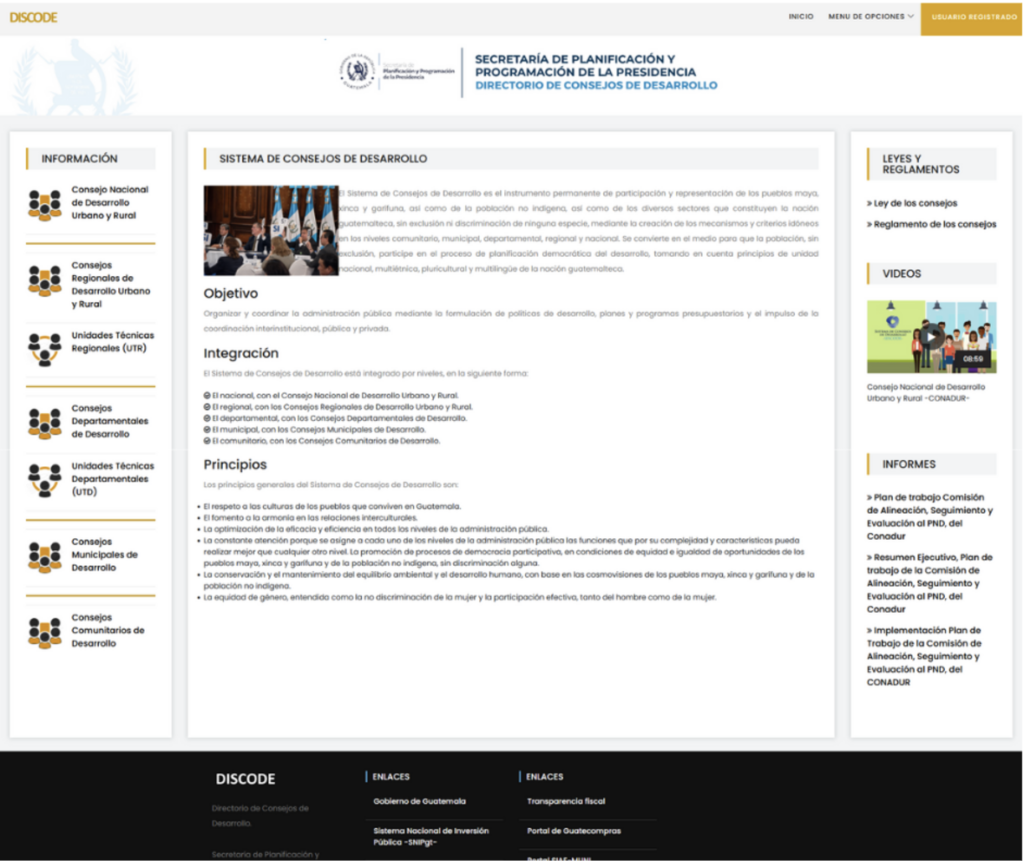Screen dimensions: 1024x861
Task: Click the Consejos Comunitarios de Desarrollo icon
Action: (x=44, y=632)
